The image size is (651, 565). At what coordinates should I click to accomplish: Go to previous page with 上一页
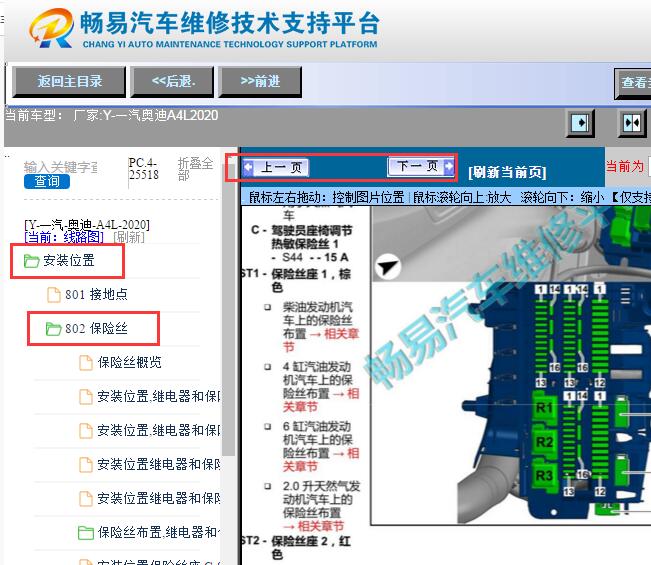tap(276, 168)
